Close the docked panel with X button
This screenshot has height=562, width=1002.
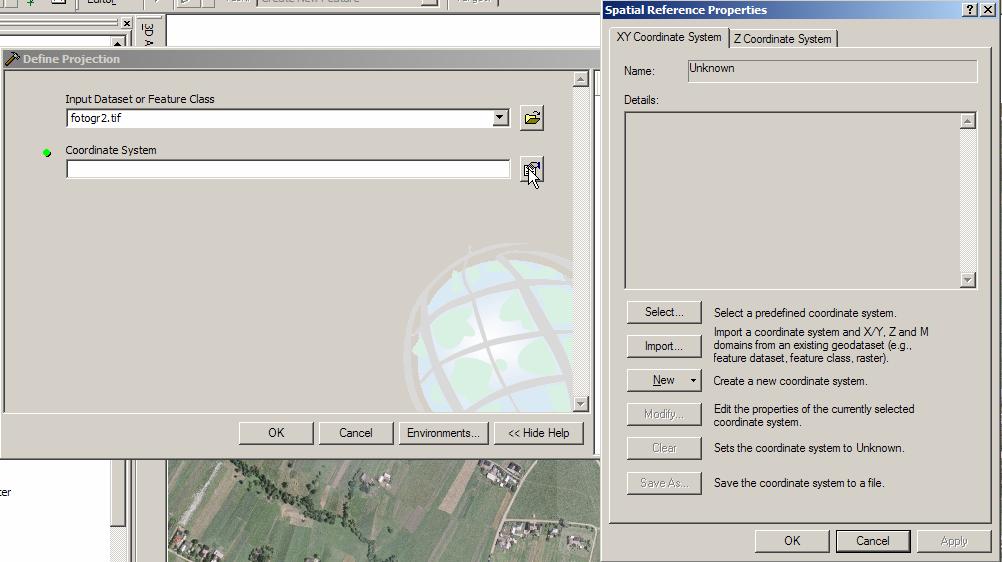point(127,23)
